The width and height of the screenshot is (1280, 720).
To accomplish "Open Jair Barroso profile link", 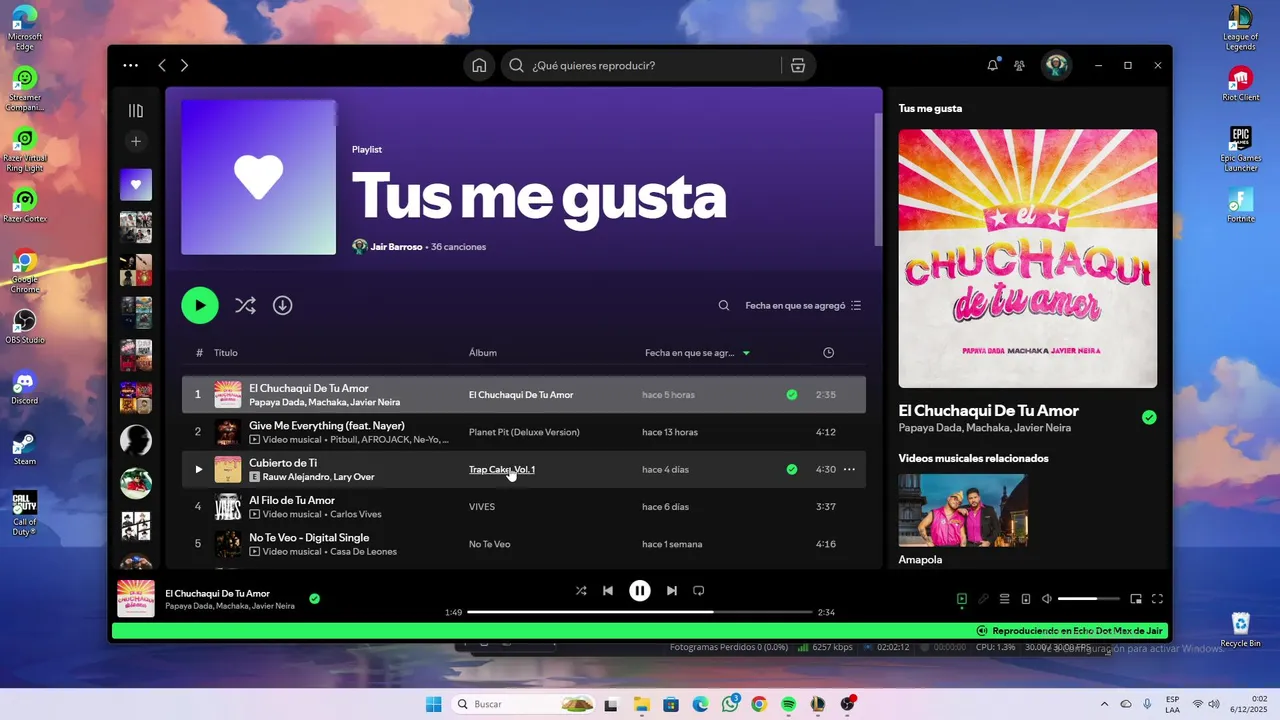I will [395, 247].
